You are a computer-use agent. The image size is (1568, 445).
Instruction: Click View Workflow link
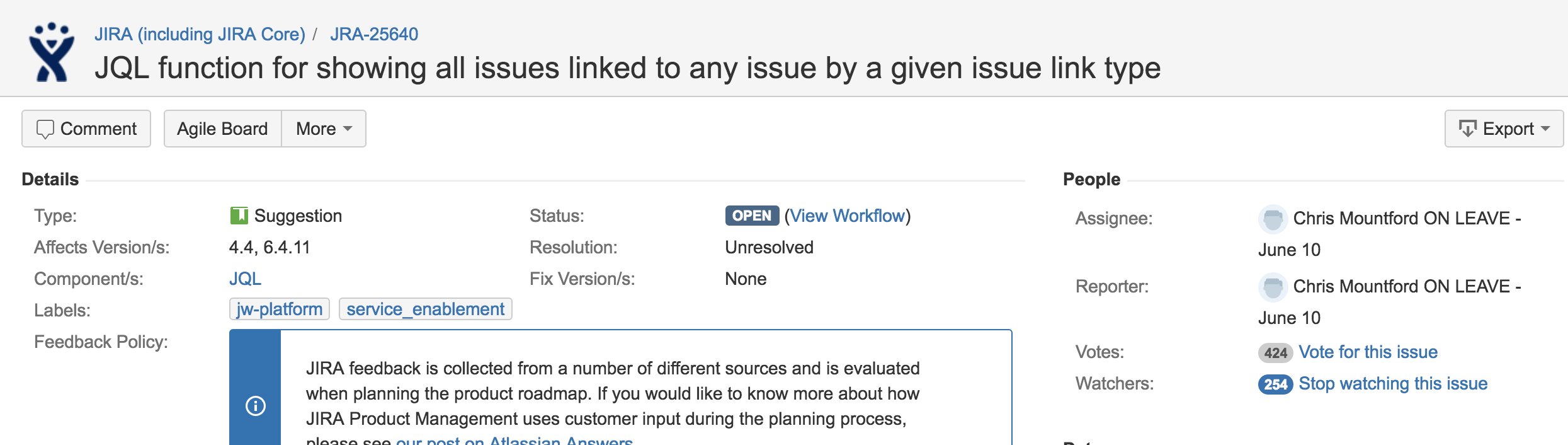[x=847, y=216]
